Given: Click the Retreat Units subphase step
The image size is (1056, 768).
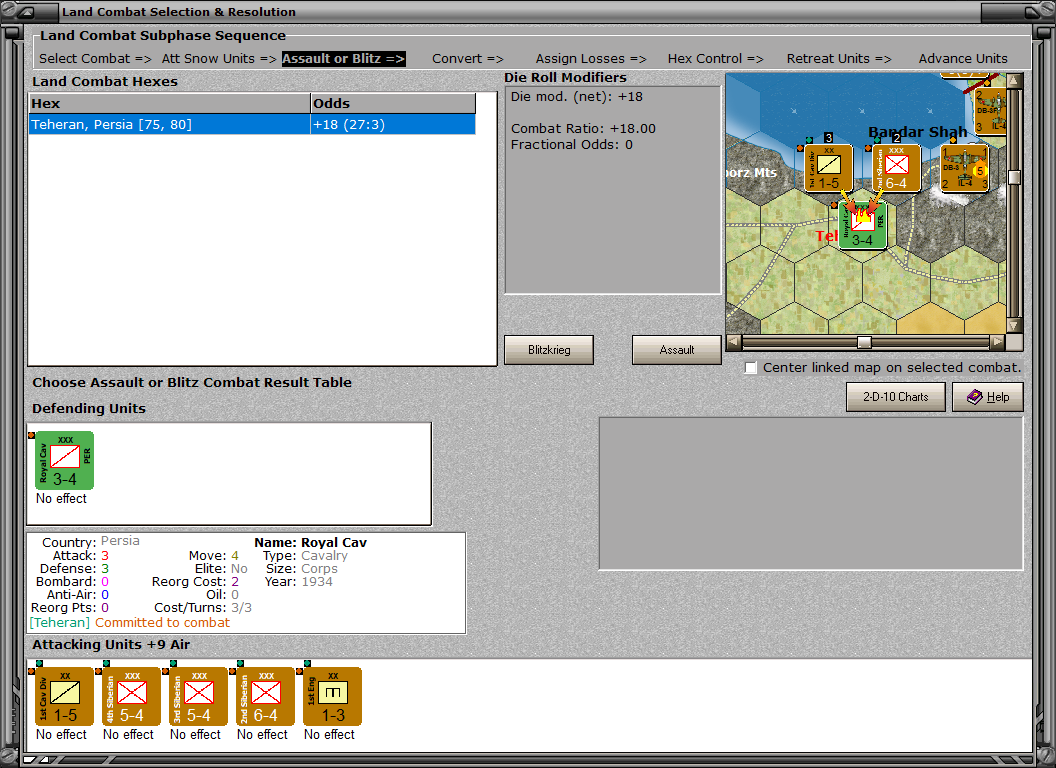Looking at the screenshot, I should point(838,59).
